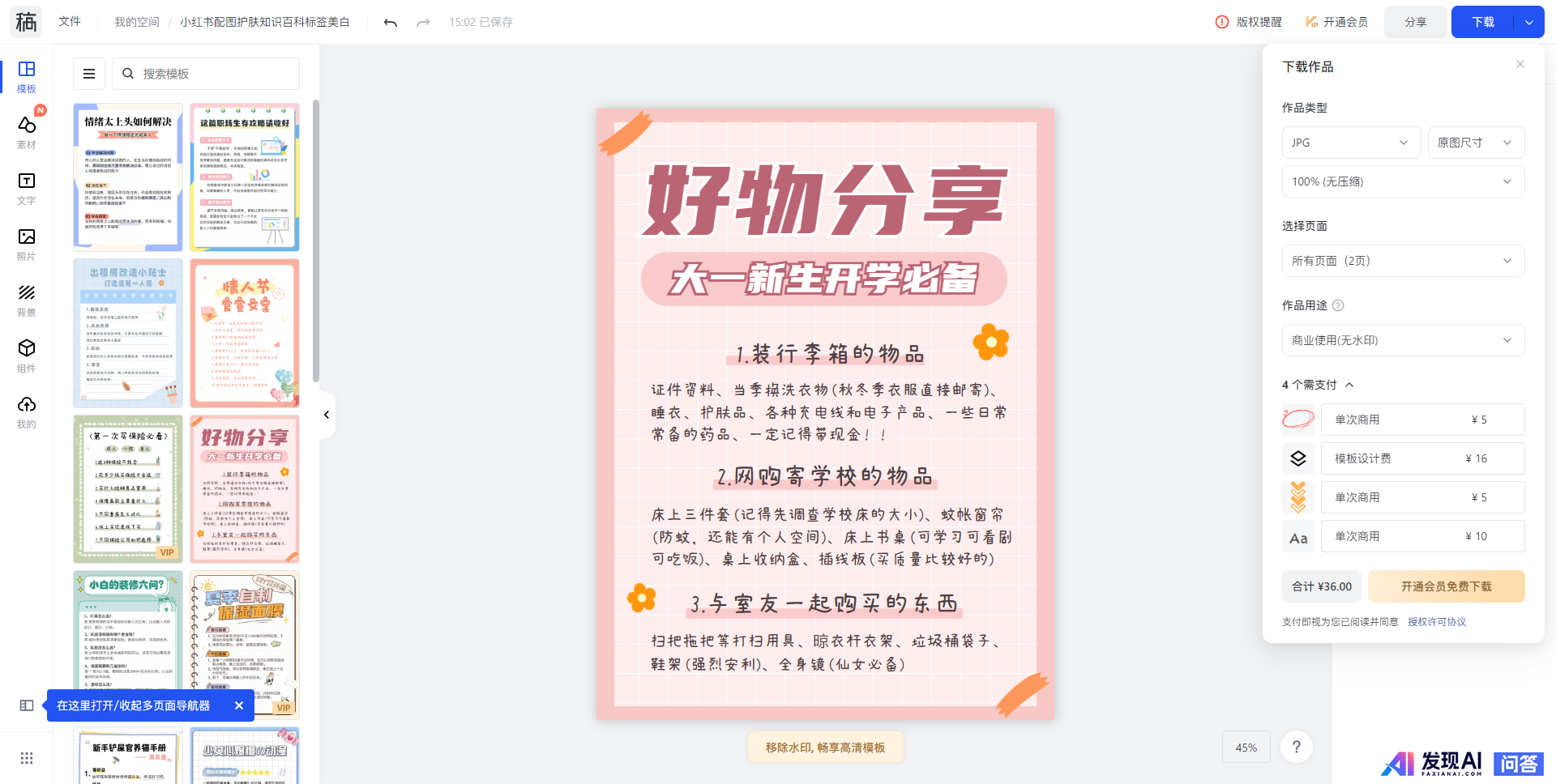Open the 背景 background panel
1556x784 pixels.
[27, 300]
